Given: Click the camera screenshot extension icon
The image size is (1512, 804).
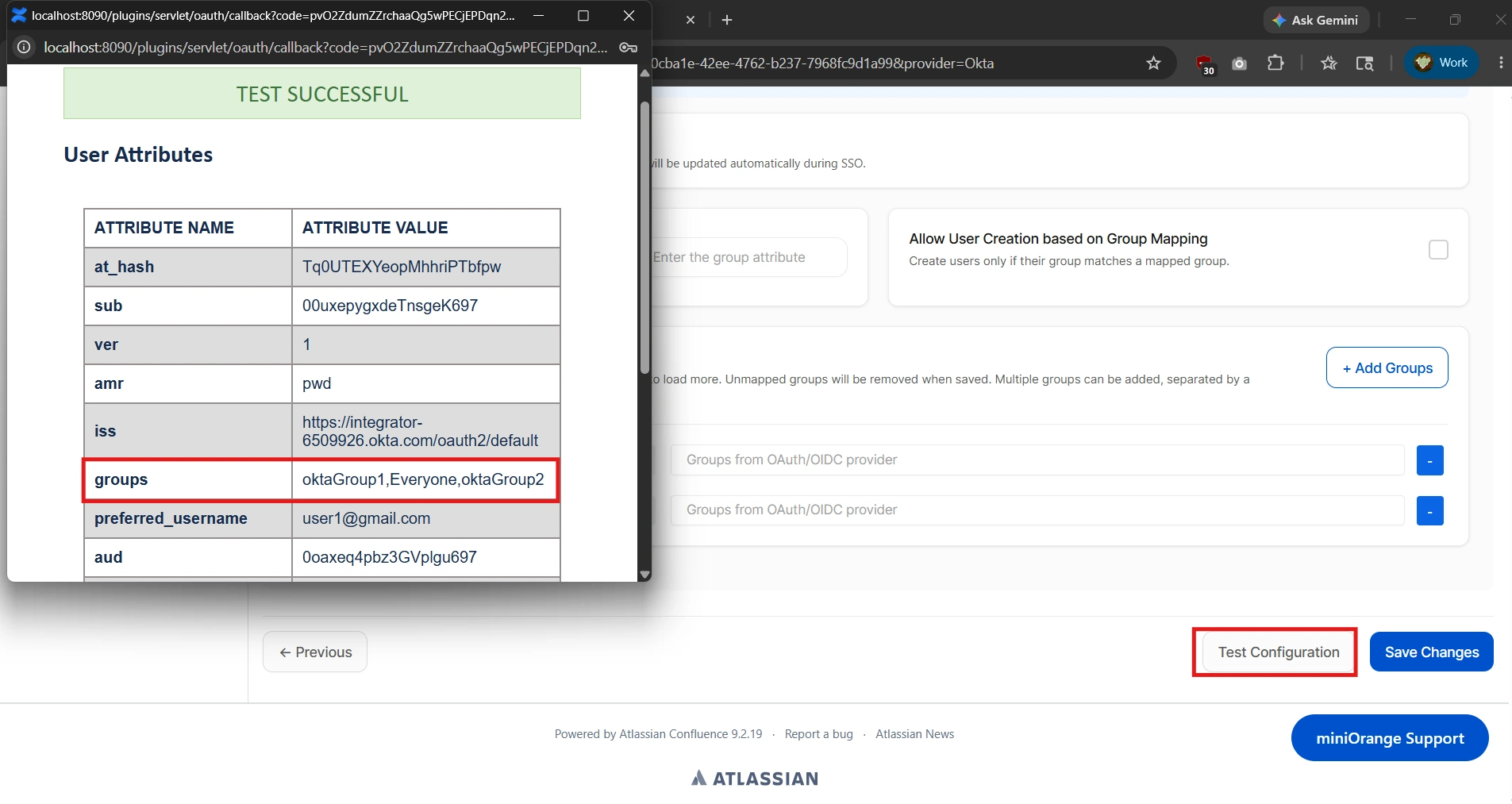Looking at the screenshot, I should pos(1239,63).
